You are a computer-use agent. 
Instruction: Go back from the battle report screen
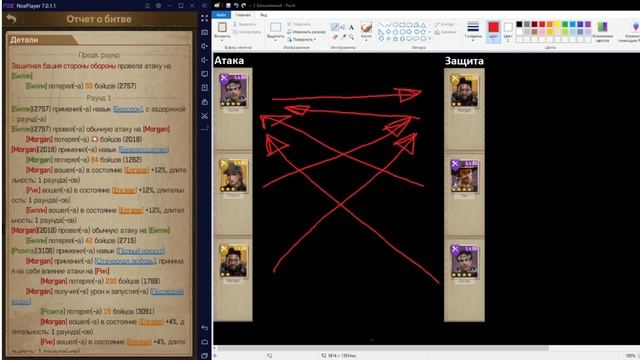(x=11, y=19)
